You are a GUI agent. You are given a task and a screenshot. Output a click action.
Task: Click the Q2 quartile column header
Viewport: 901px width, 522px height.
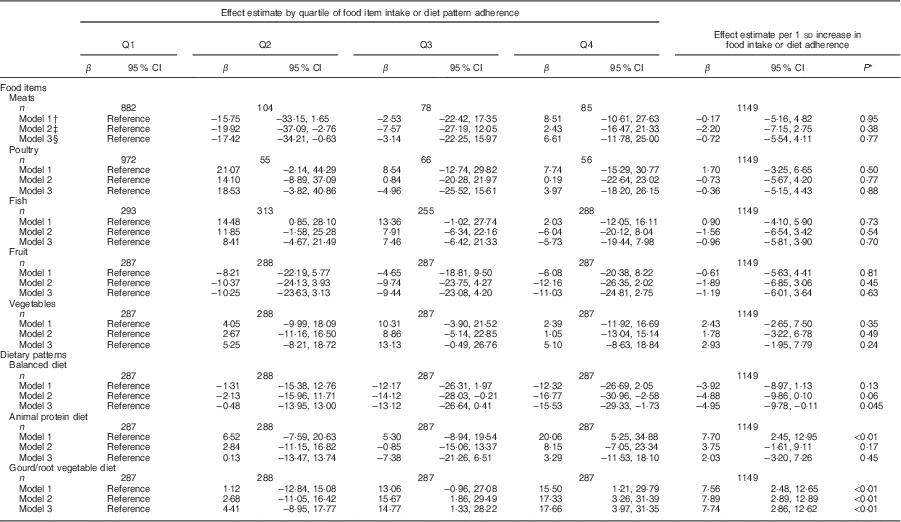click(266, 46)
